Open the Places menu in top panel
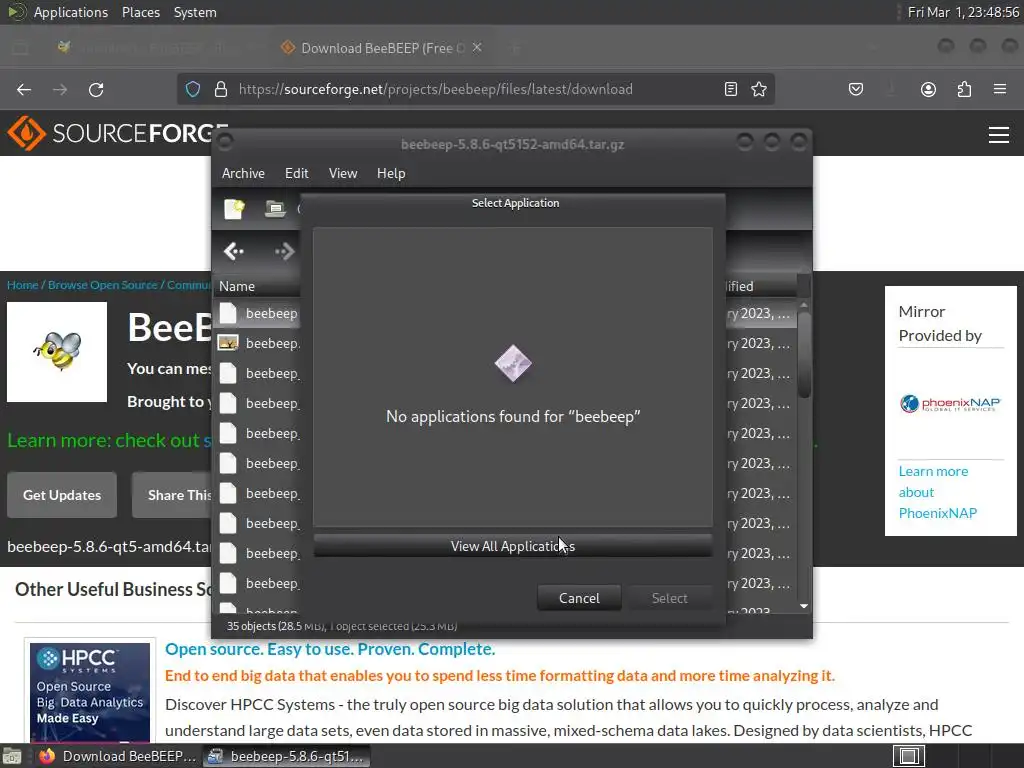1024x768 pixels. point(141,12)
